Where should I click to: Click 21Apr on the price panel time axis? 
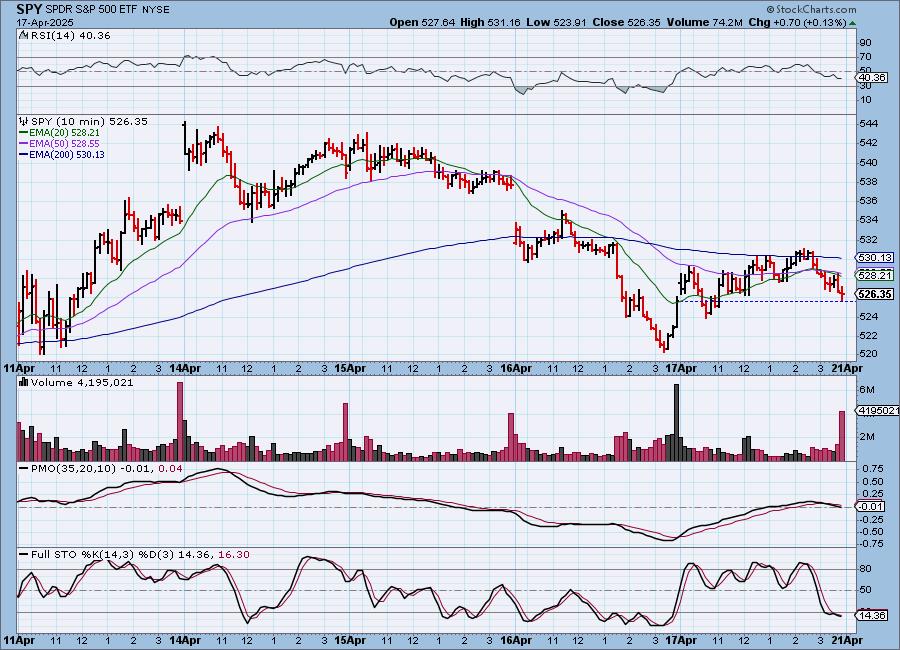[x=845, y=369]
